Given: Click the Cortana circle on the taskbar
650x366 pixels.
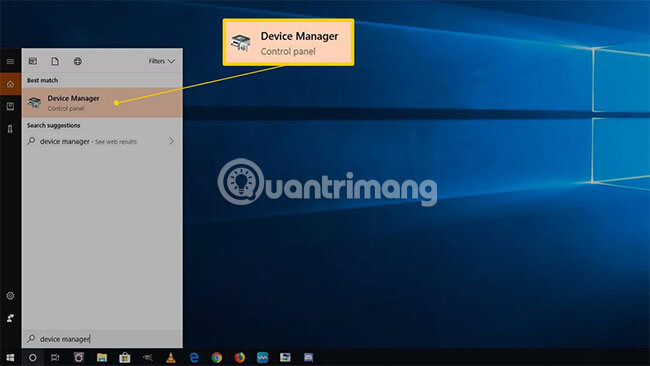Looking at the screenshot, I should 33,357.
